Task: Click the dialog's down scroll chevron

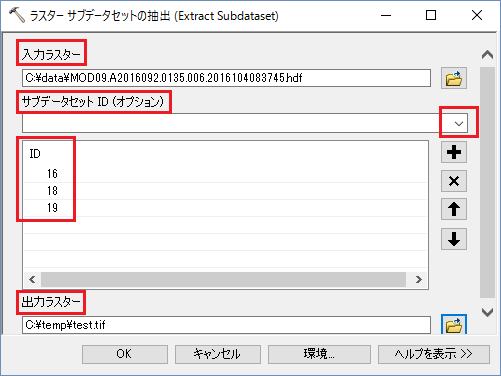Action: 487,312
